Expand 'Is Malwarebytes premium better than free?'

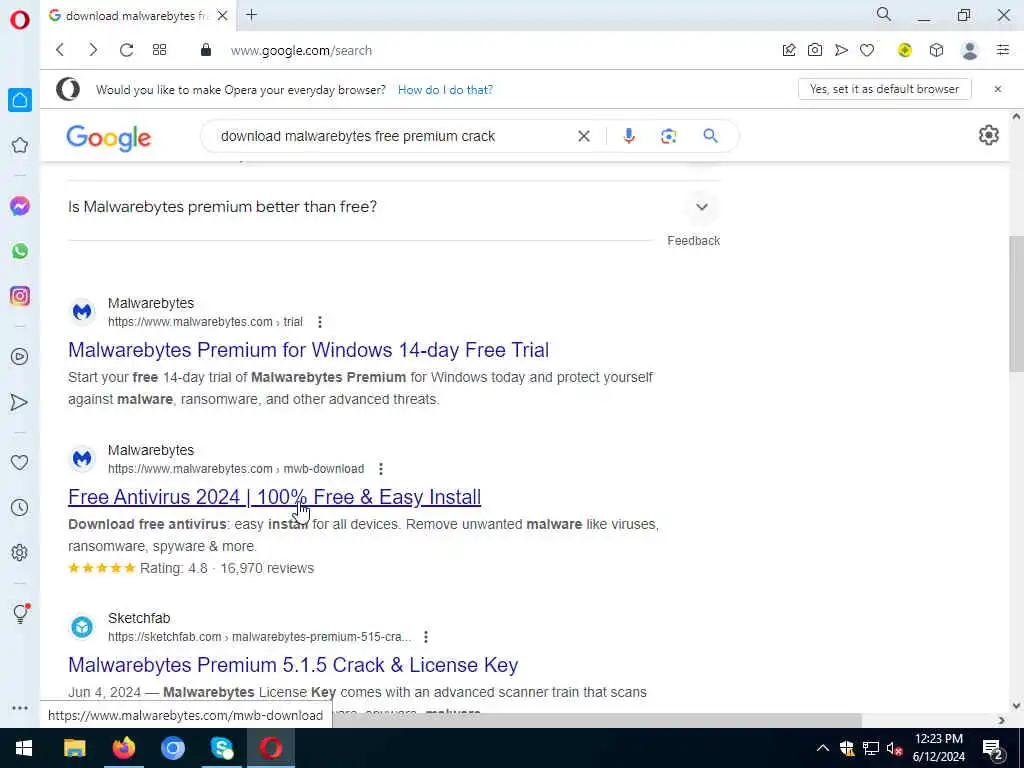(x=702, y=207)
